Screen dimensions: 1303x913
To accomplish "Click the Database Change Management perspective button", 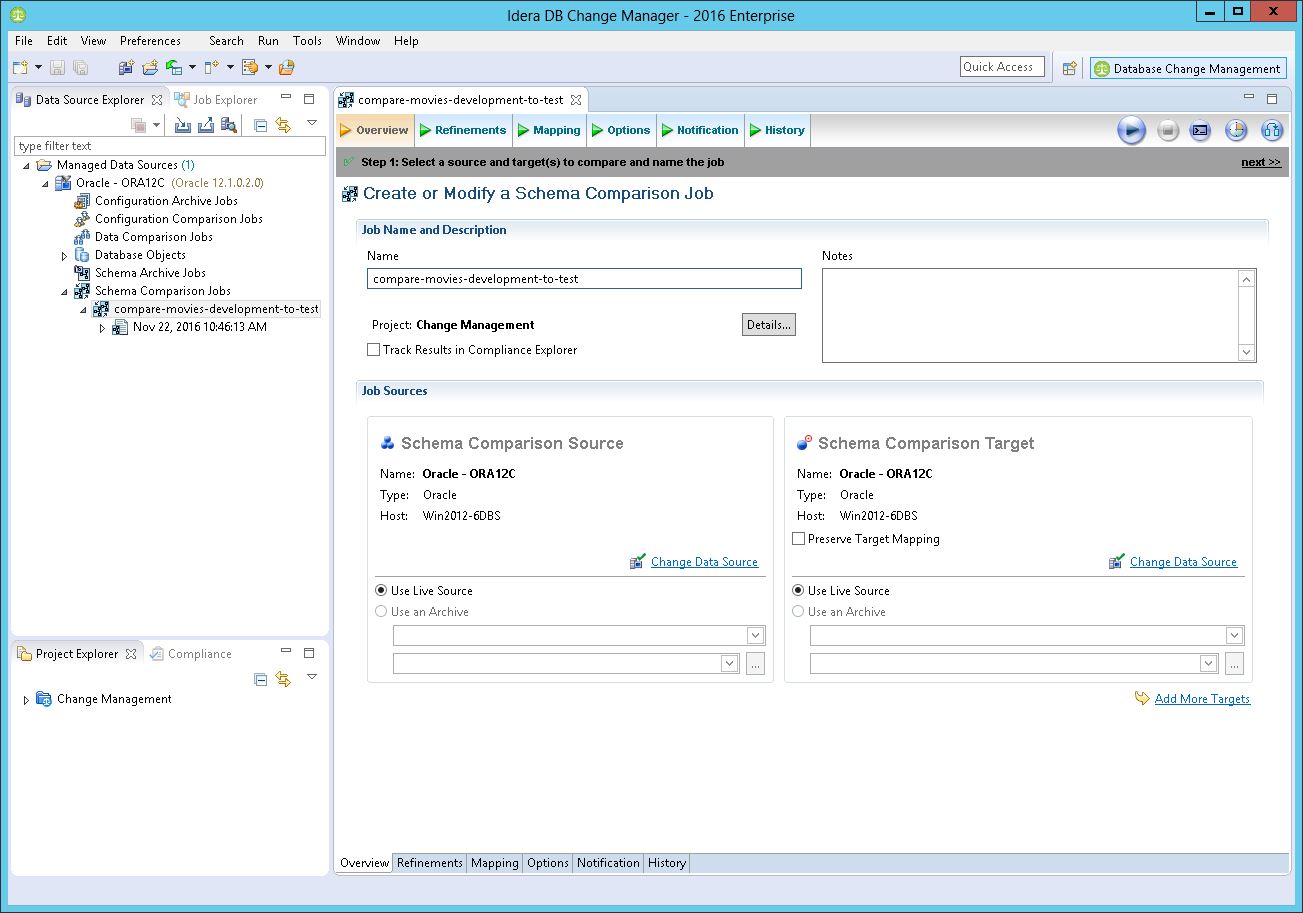I will click(x=1188, y=68).
